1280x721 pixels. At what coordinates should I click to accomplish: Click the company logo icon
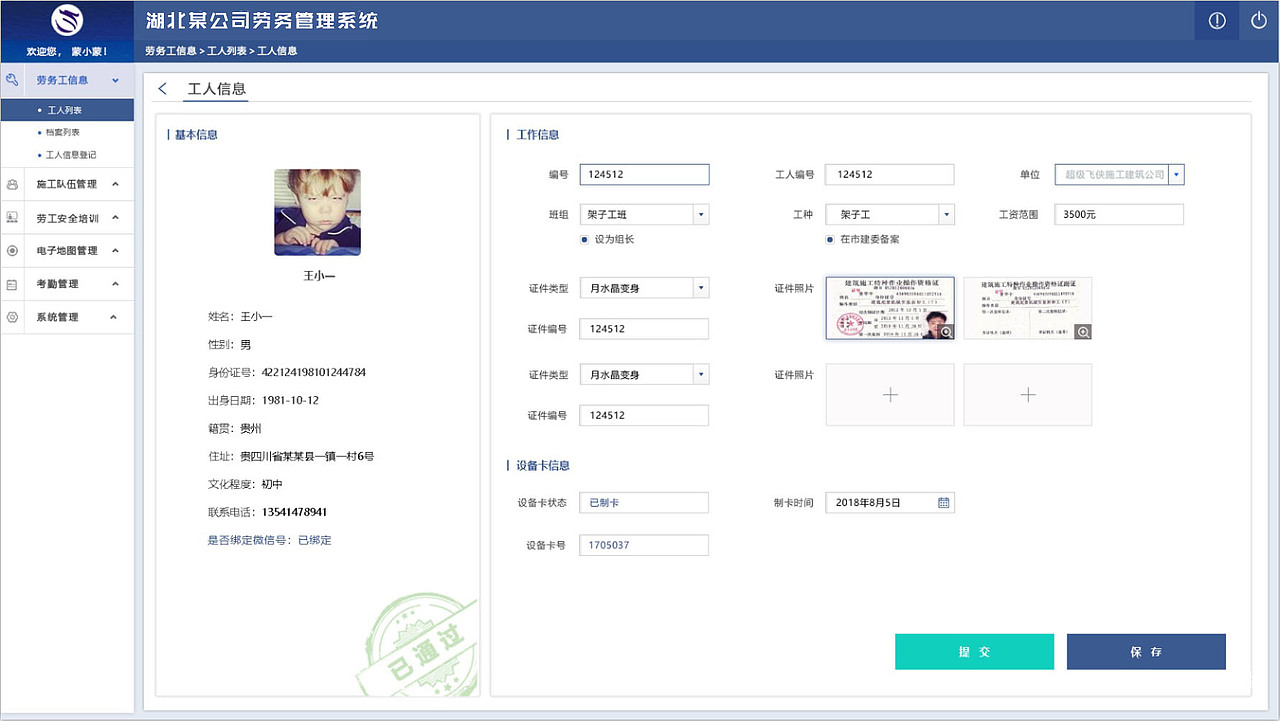[x=67, y=20]
